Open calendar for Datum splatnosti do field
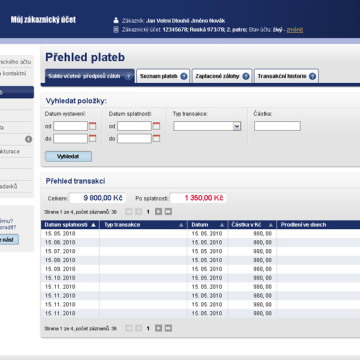 coord(156,138)
